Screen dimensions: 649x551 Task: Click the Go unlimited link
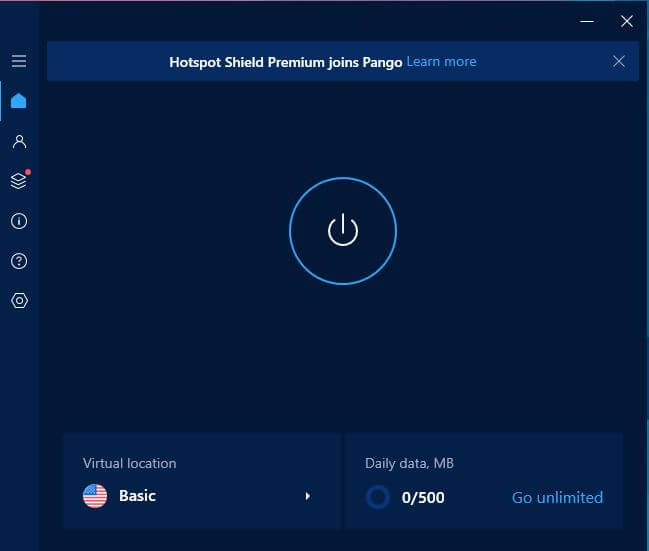tap(557, 498)
